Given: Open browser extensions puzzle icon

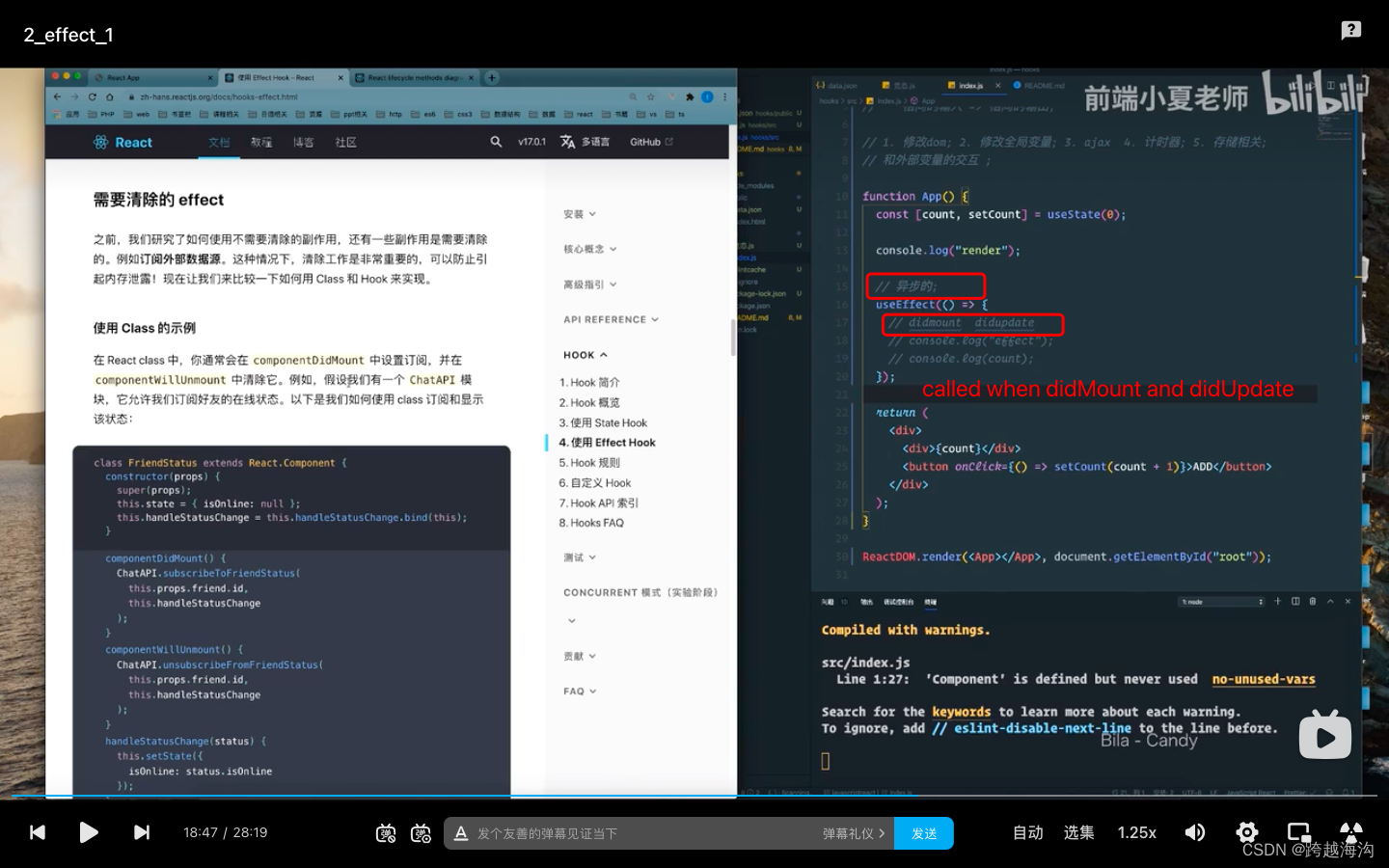Looking at the screenshot, I should point(690,96).
